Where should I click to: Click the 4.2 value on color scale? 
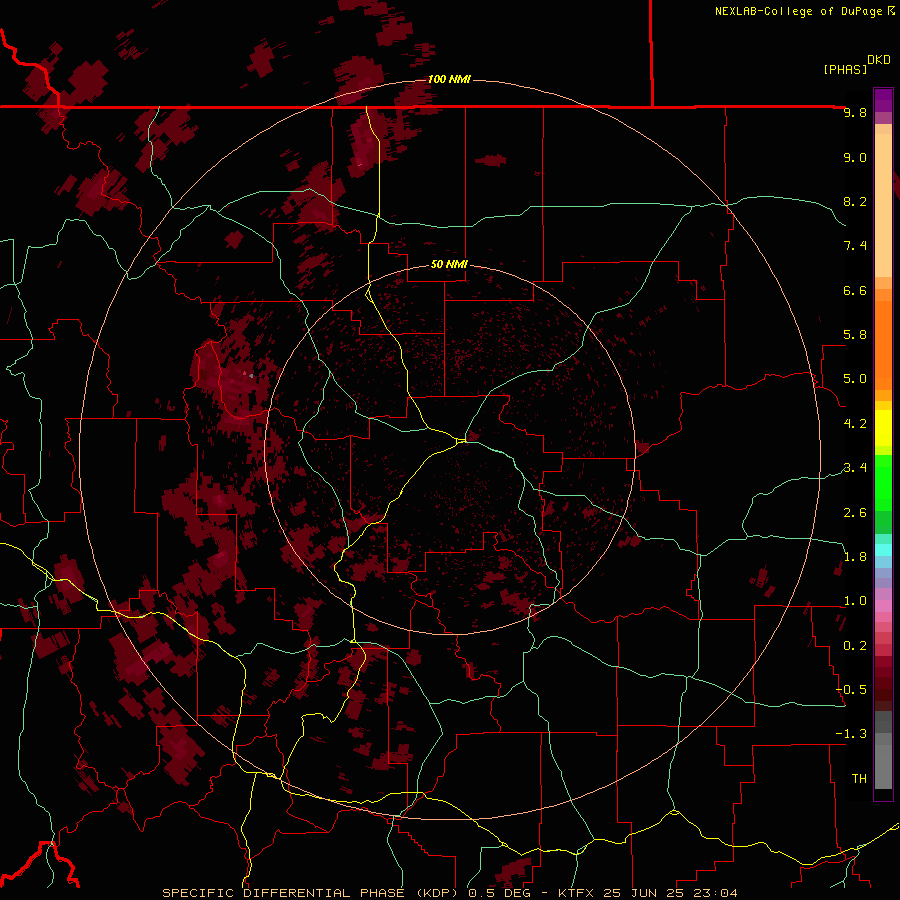pyautogui.click(x=855, y=424)
